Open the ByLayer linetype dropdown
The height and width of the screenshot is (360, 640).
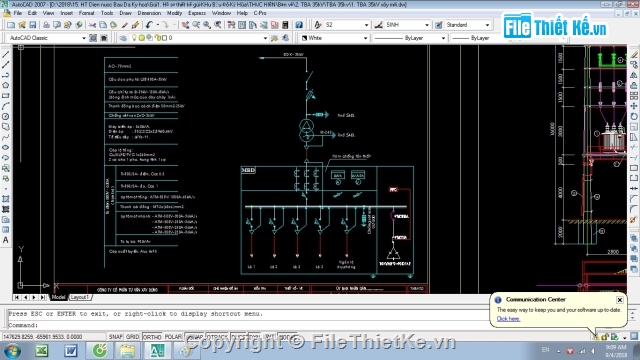tap(443, 38)
